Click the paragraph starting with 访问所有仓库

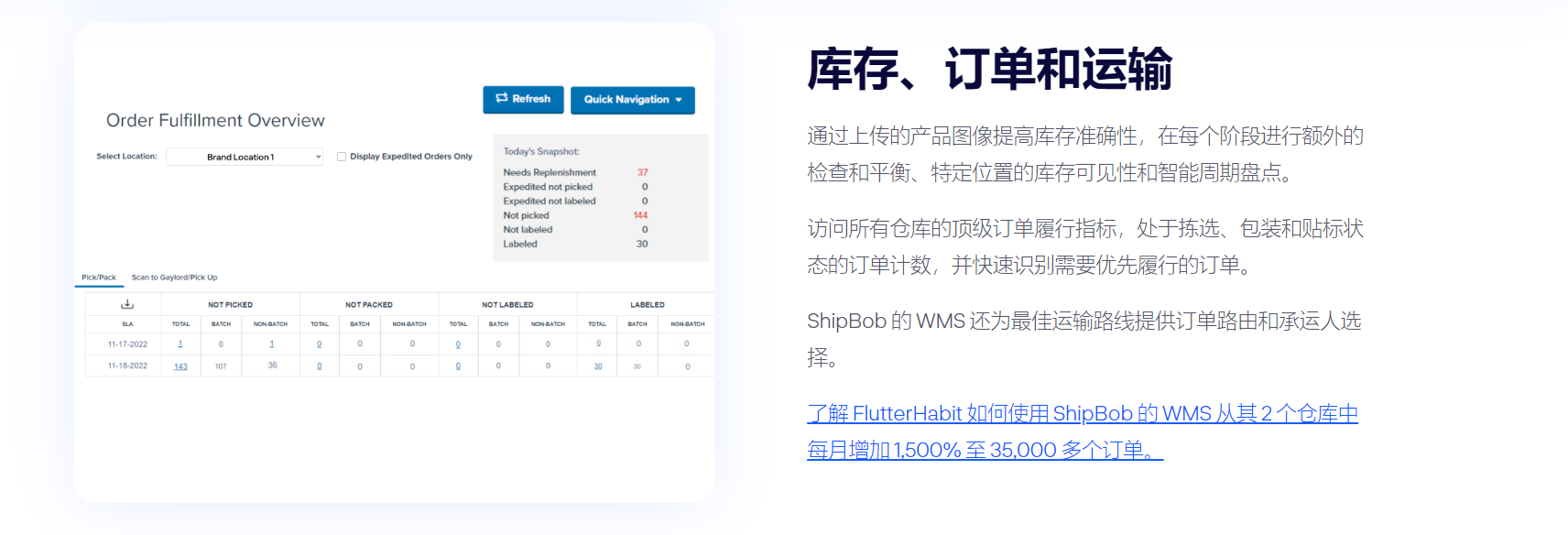click(x=1085, y=246)
